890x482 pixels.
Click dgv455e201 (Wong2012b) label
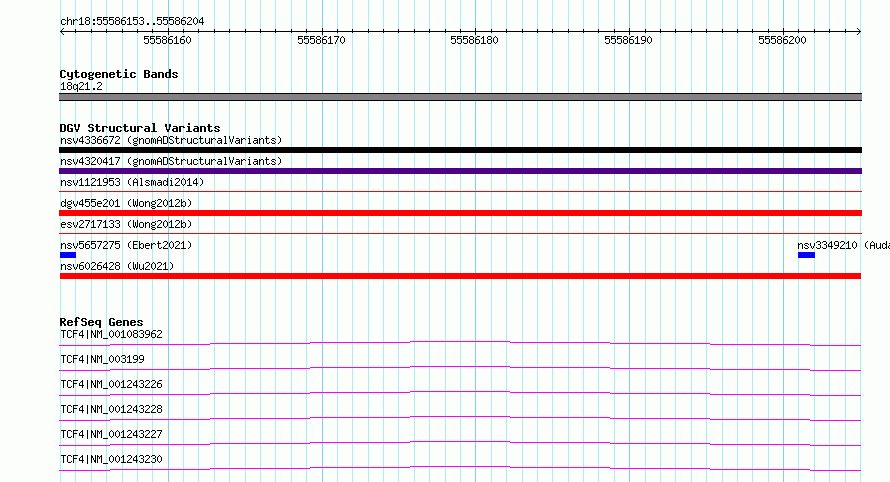click(126, 203)
